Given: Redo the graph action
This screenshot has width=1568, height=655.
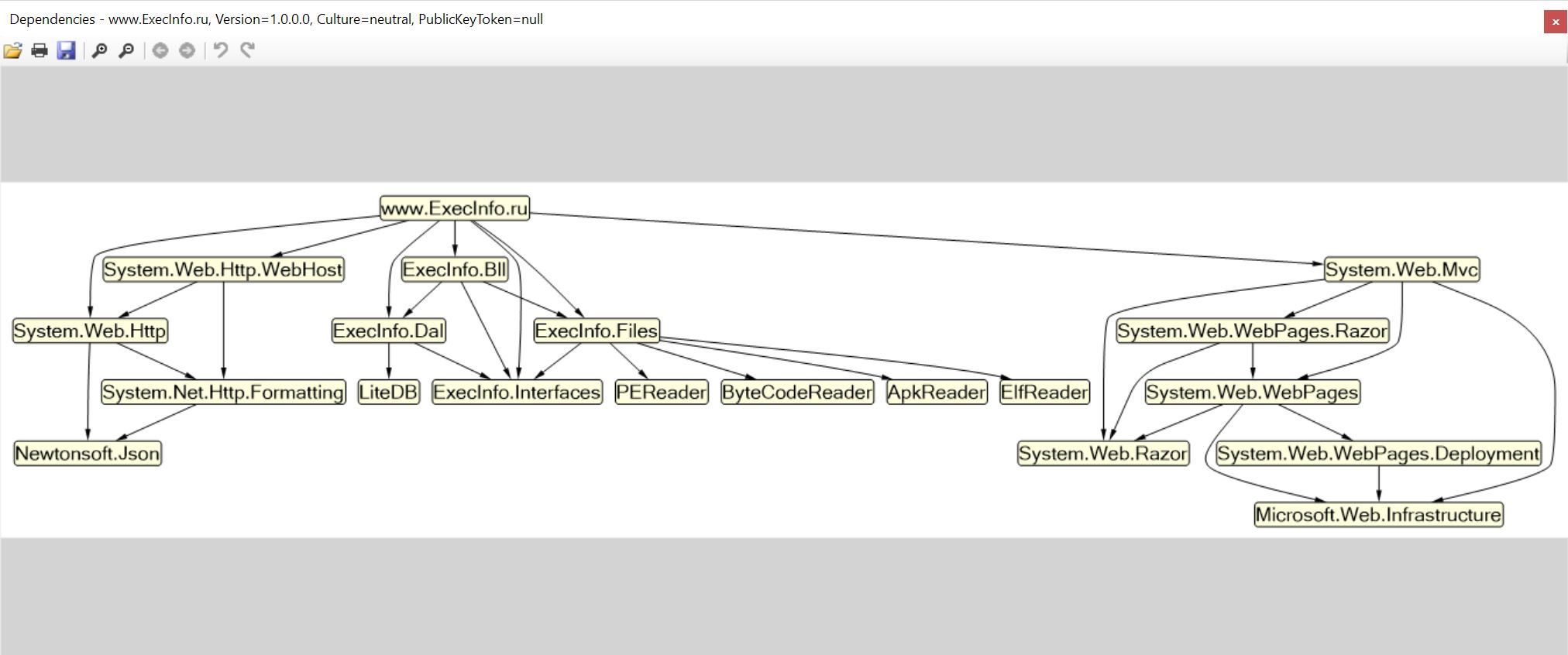Looking at the screenshot, I should [248, 51].
